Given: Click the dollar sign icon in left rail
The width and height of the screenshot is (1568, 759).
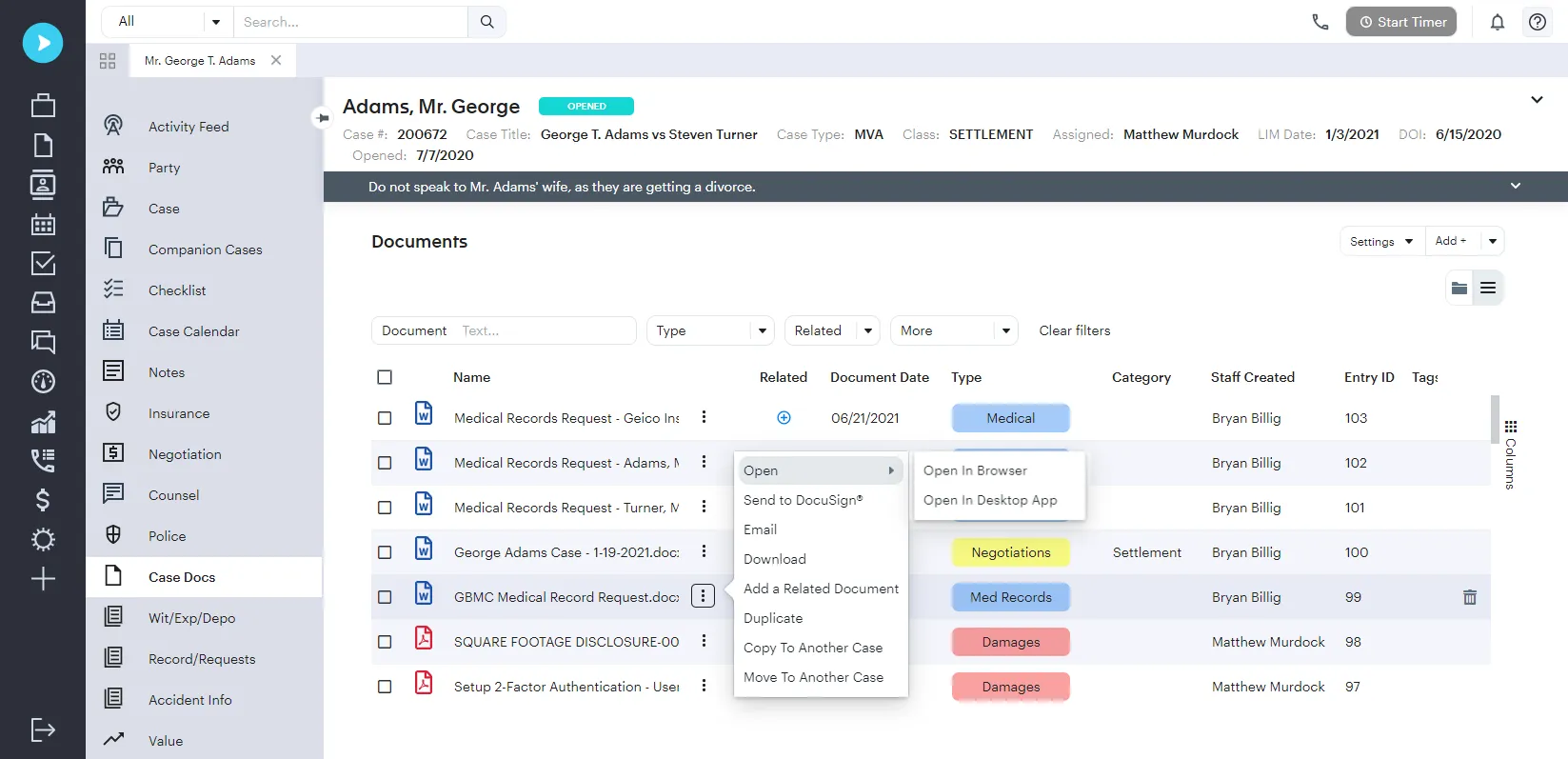Looking at the screenshot, I should [x=43, y=500].
